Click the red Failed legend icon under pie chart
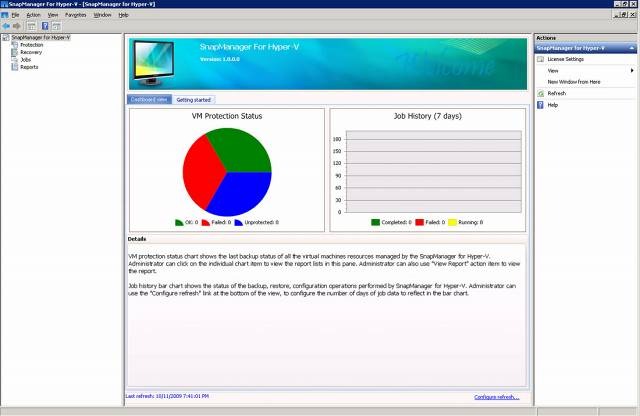The width and height of the screenshot is (640, 416). pos(205,222)
